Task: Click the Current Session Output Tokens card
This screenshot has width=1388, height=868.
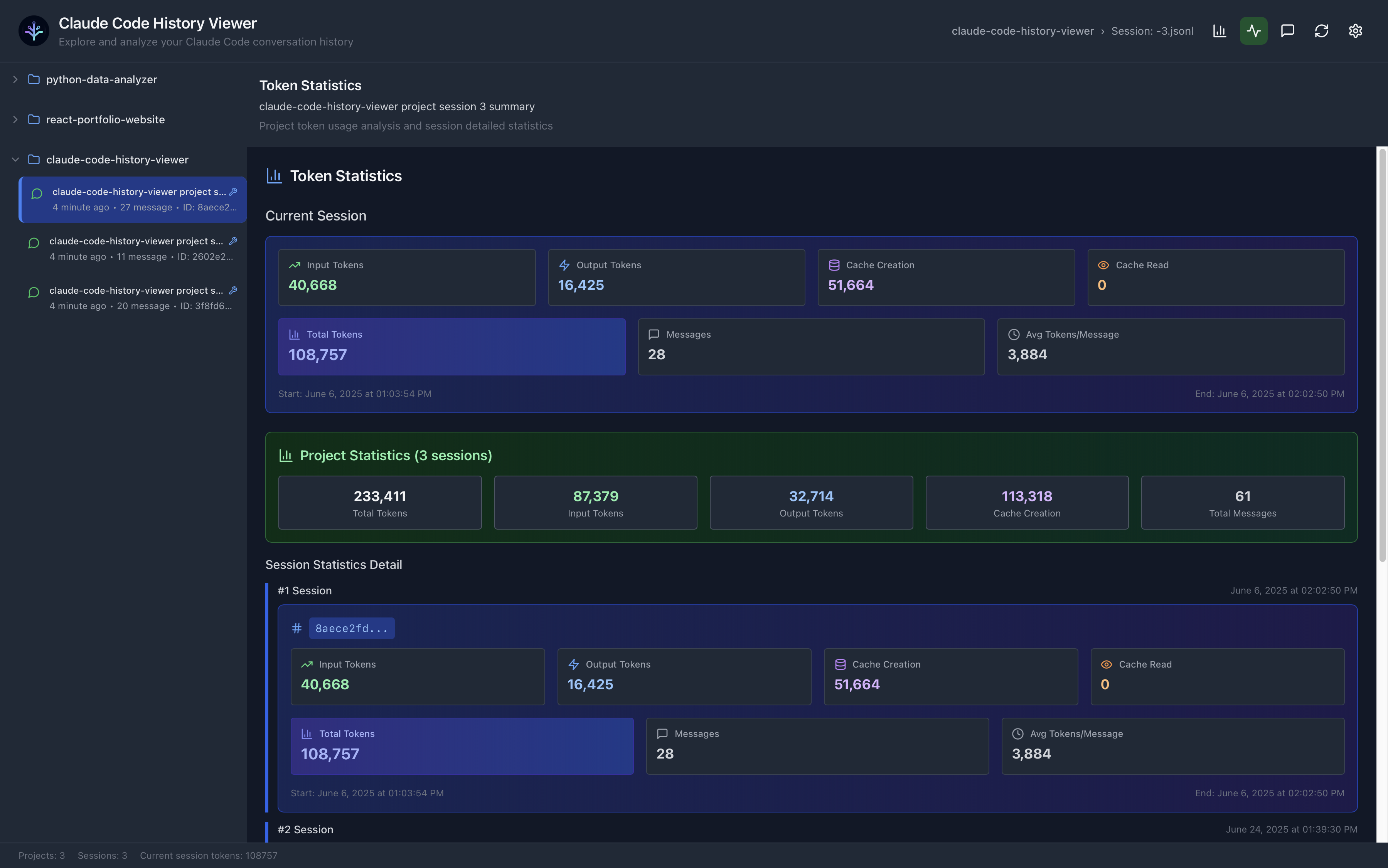Action: [677, 277]
